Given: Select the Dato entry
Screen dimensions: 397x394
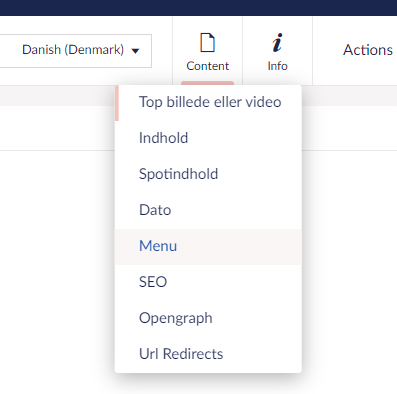Looking at the screenshot, I should (x=208, y=210).
